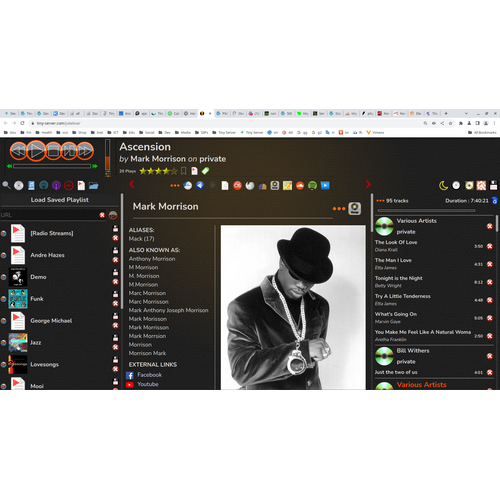
Task: Click the green skip-backward arrows icon
Action: coord(9,166)
